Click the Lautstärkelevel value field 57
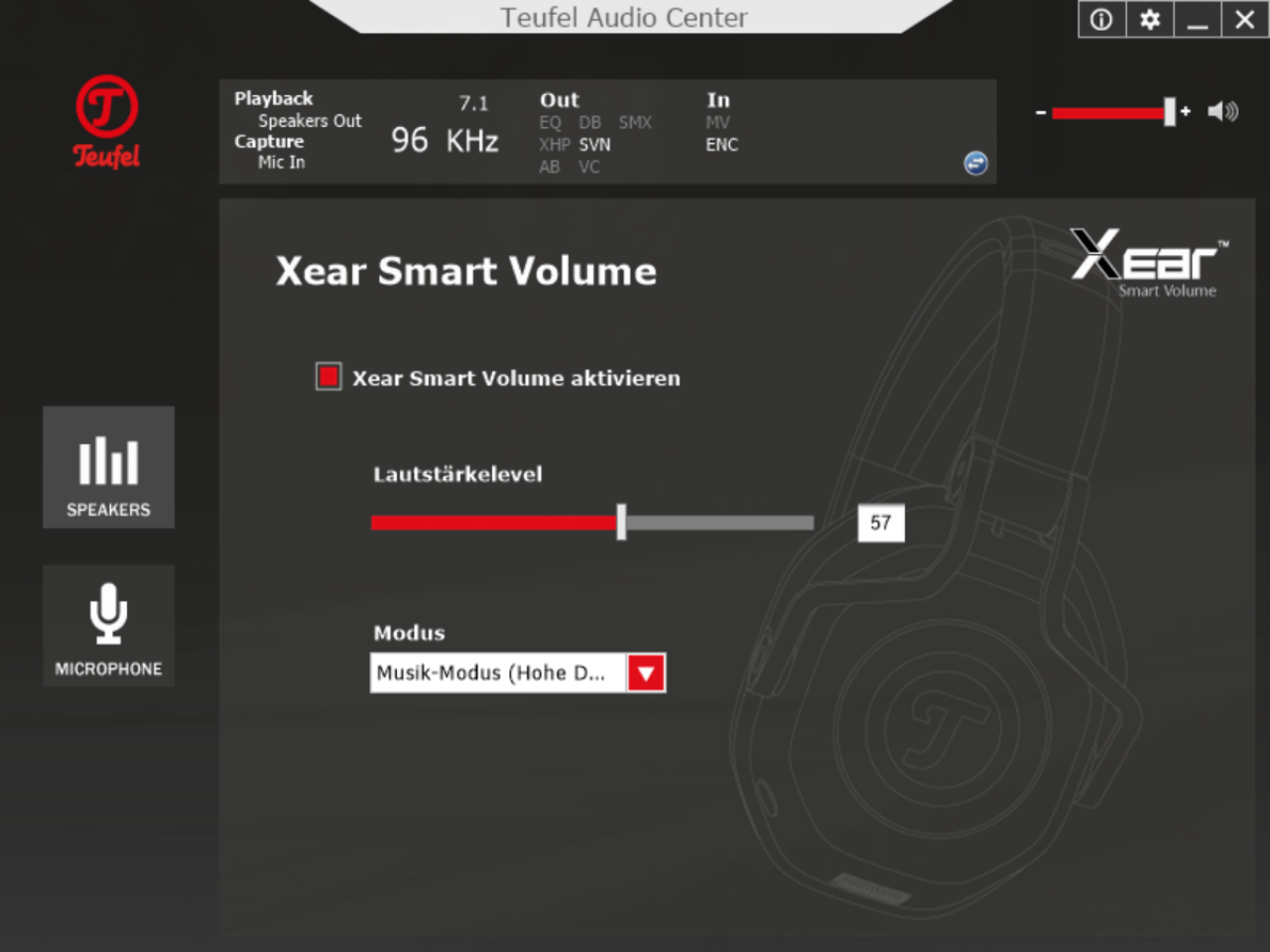This screenshot has height=952, width=1270. (881, 523)
